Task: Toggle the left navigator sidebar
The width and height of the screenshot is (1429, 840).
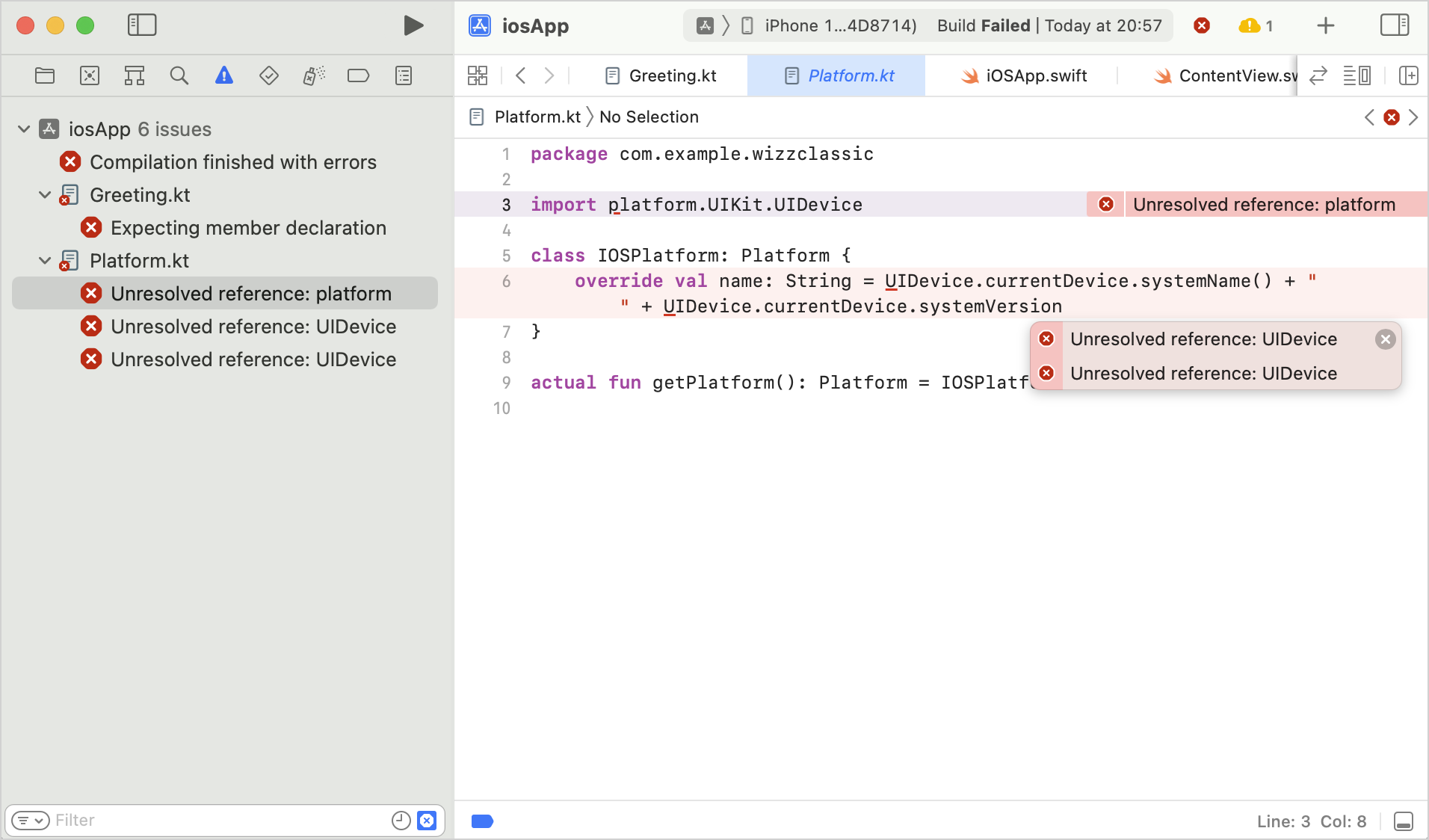Action: [x=141, y=25]
